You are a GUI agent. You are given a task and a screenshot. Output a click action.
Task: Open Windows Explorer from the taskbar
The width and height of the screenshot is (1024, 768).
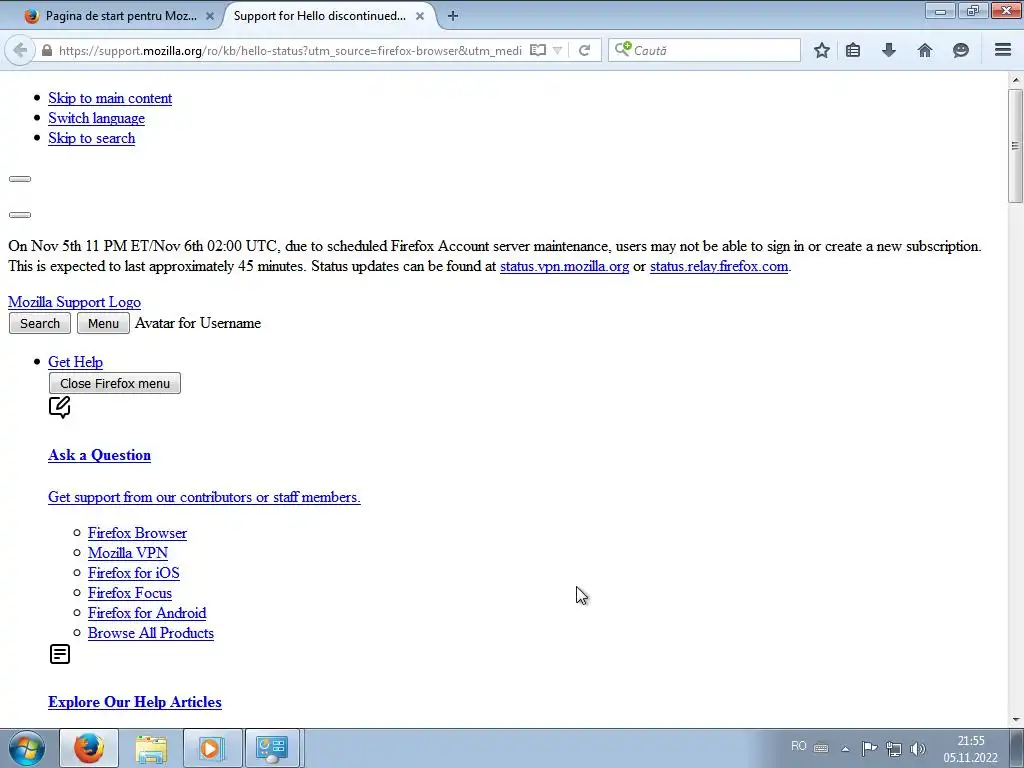(151, 748)
